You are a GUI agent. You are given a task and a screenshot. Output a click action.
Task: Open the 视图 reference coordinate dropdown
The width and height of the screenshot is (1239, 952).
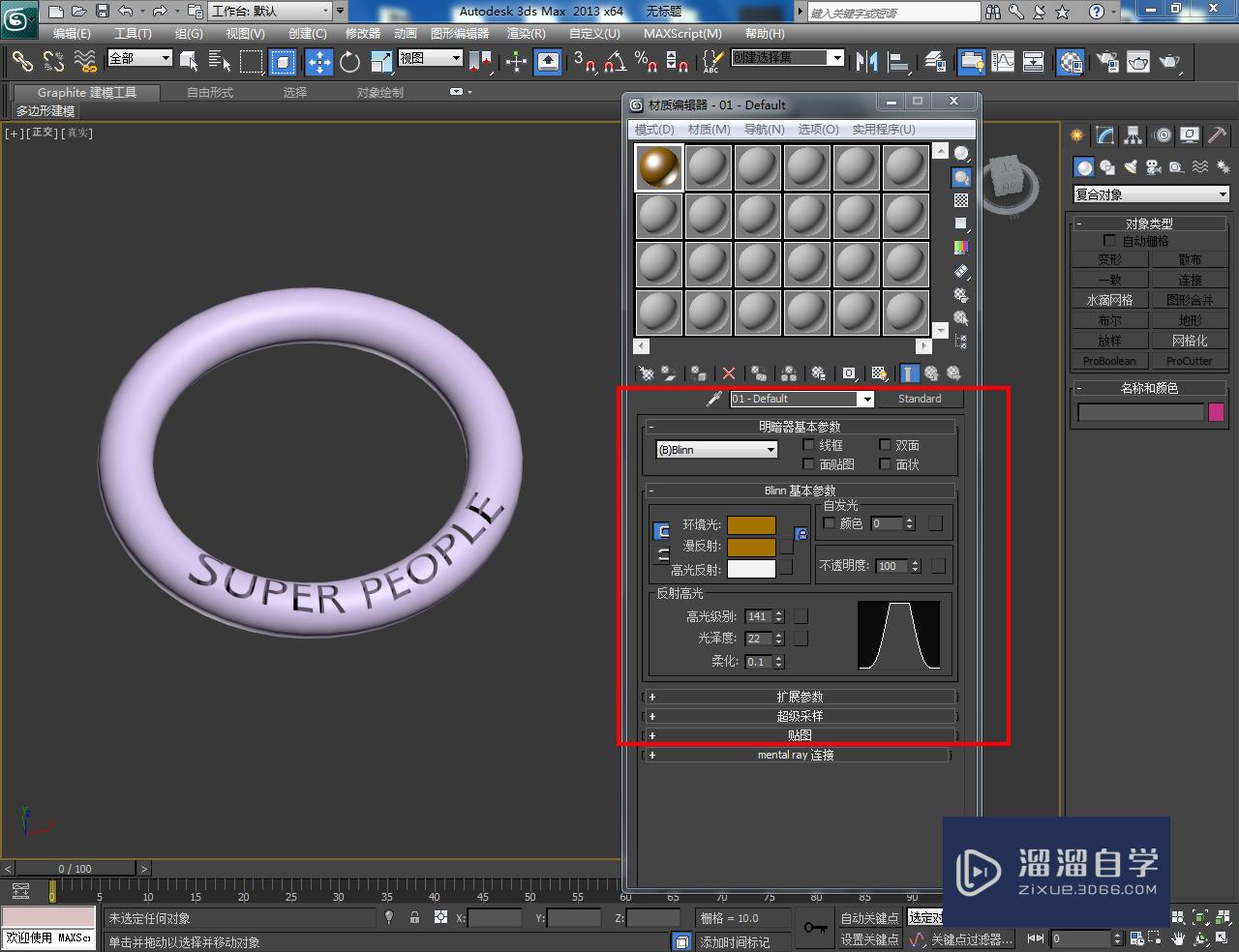tap(430, 59)
